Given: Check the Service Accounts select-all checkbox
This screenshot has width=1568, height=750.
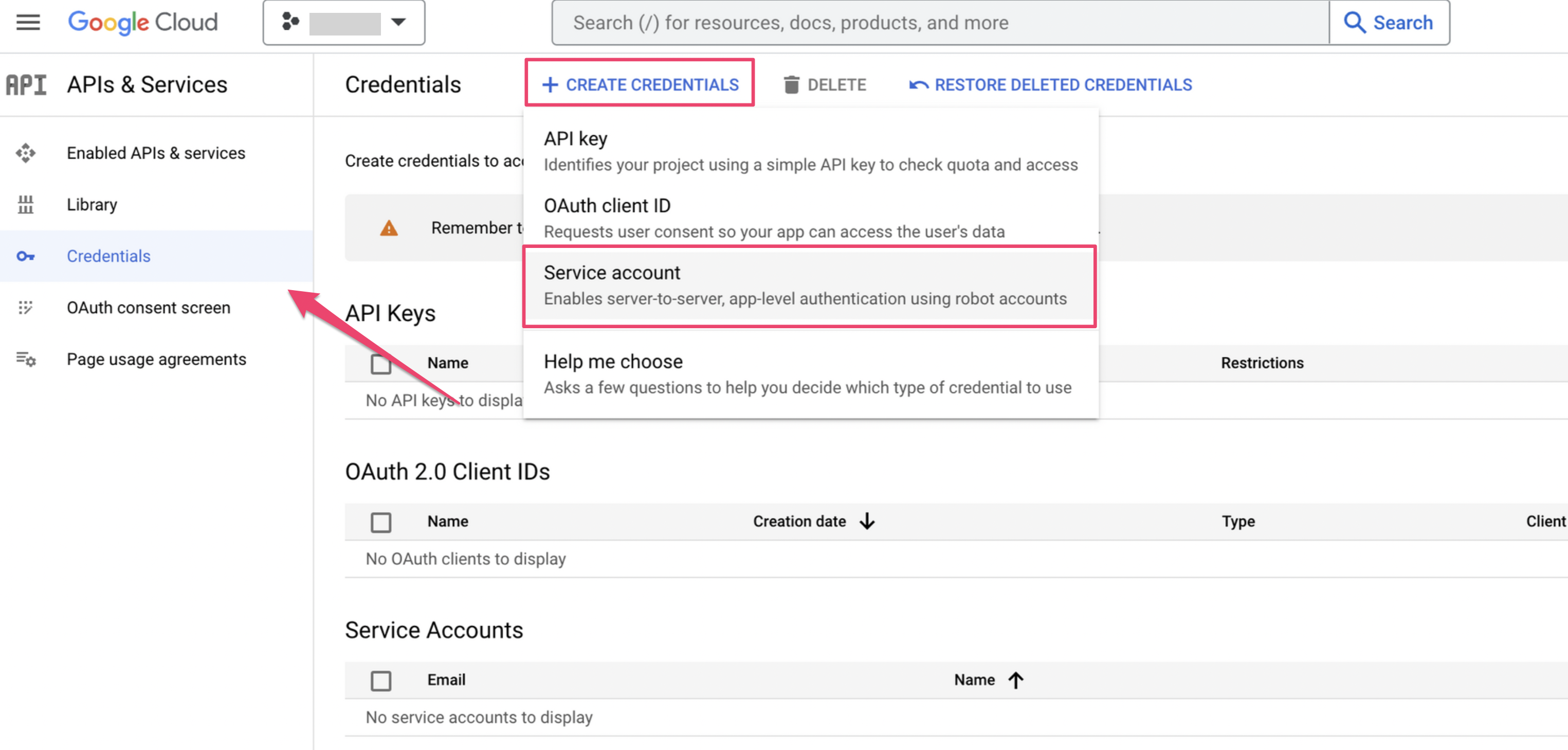Looking at the screenshot, I should pyautogui.click(x=381, y=681).
